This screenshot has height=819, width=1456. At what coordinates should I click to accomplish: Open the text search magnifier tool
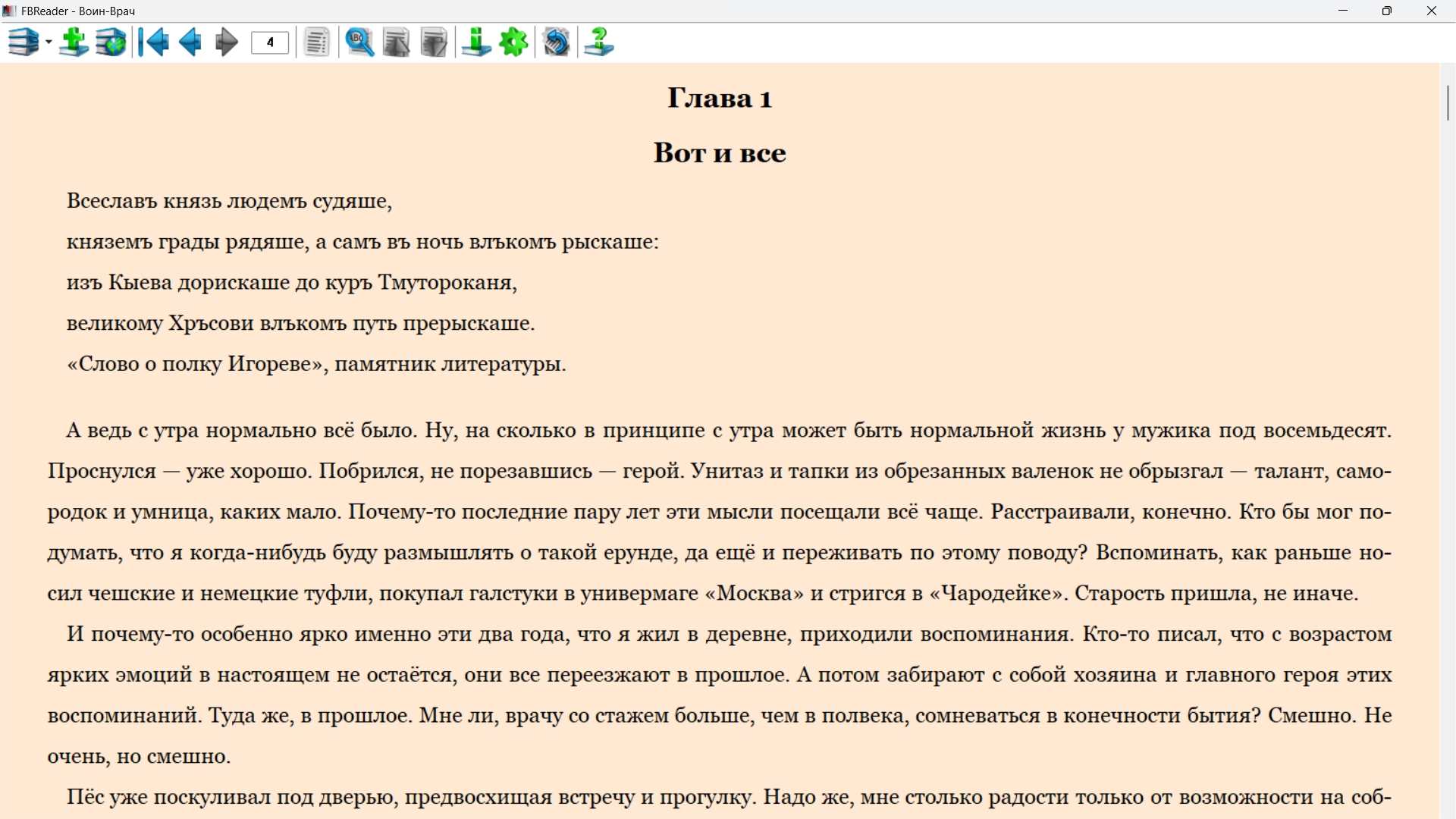(x=359, y=42)
